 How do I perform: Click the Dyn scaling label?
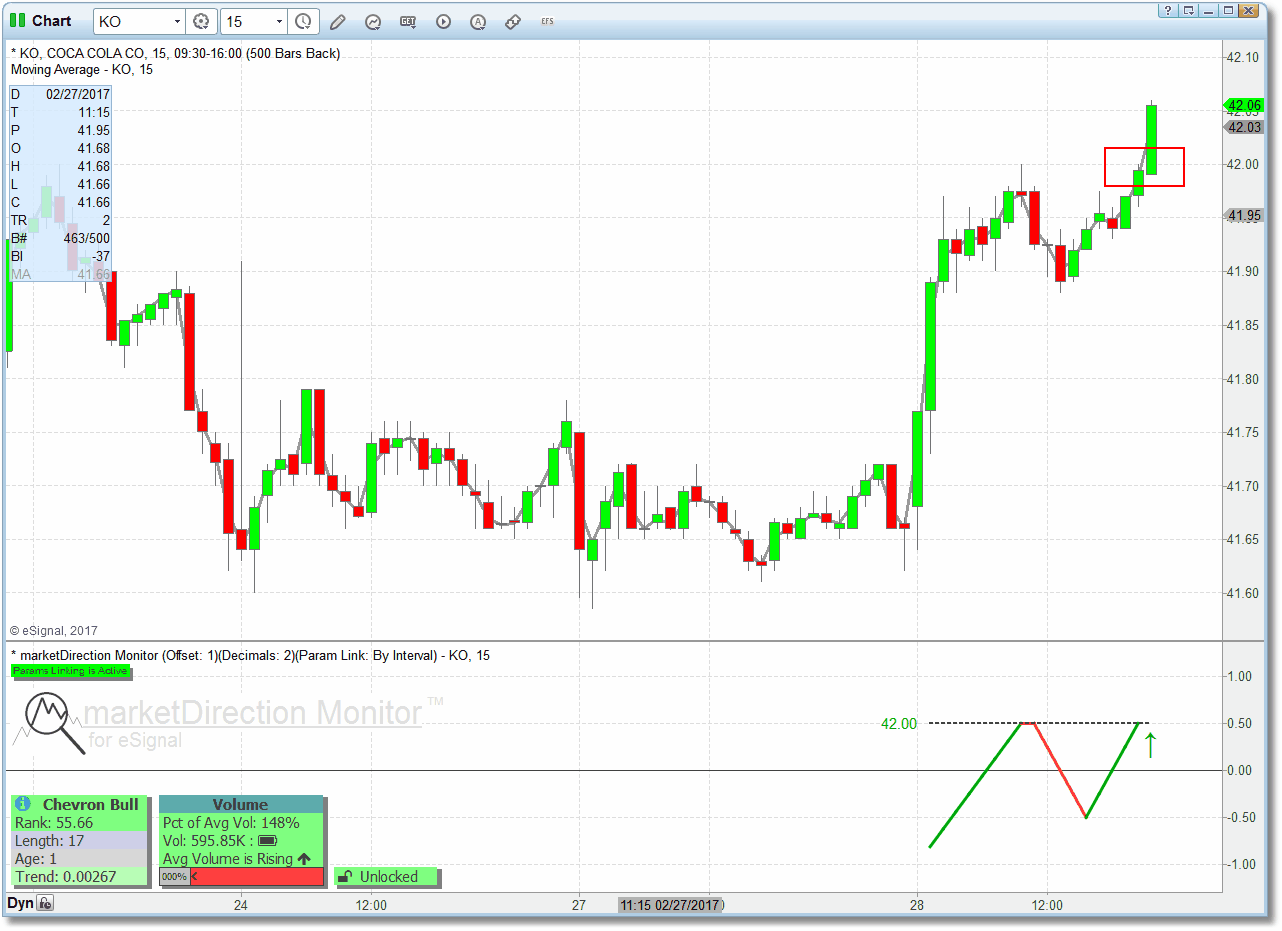pos(21,904)
